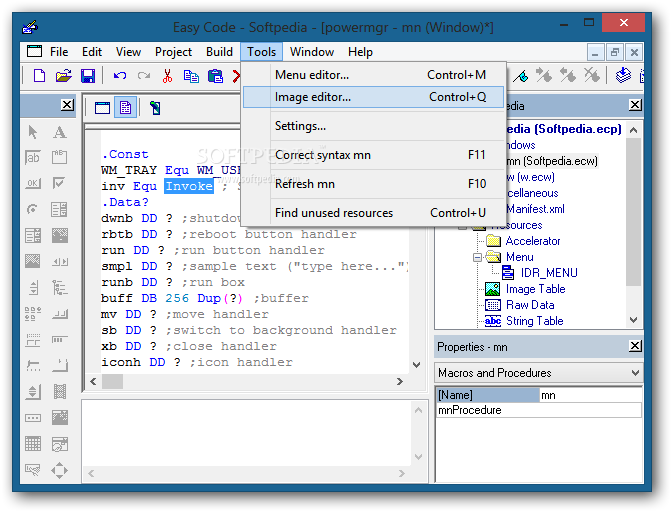Open the Edit menu
The image size is (672, 512).
tap(92, 52)
